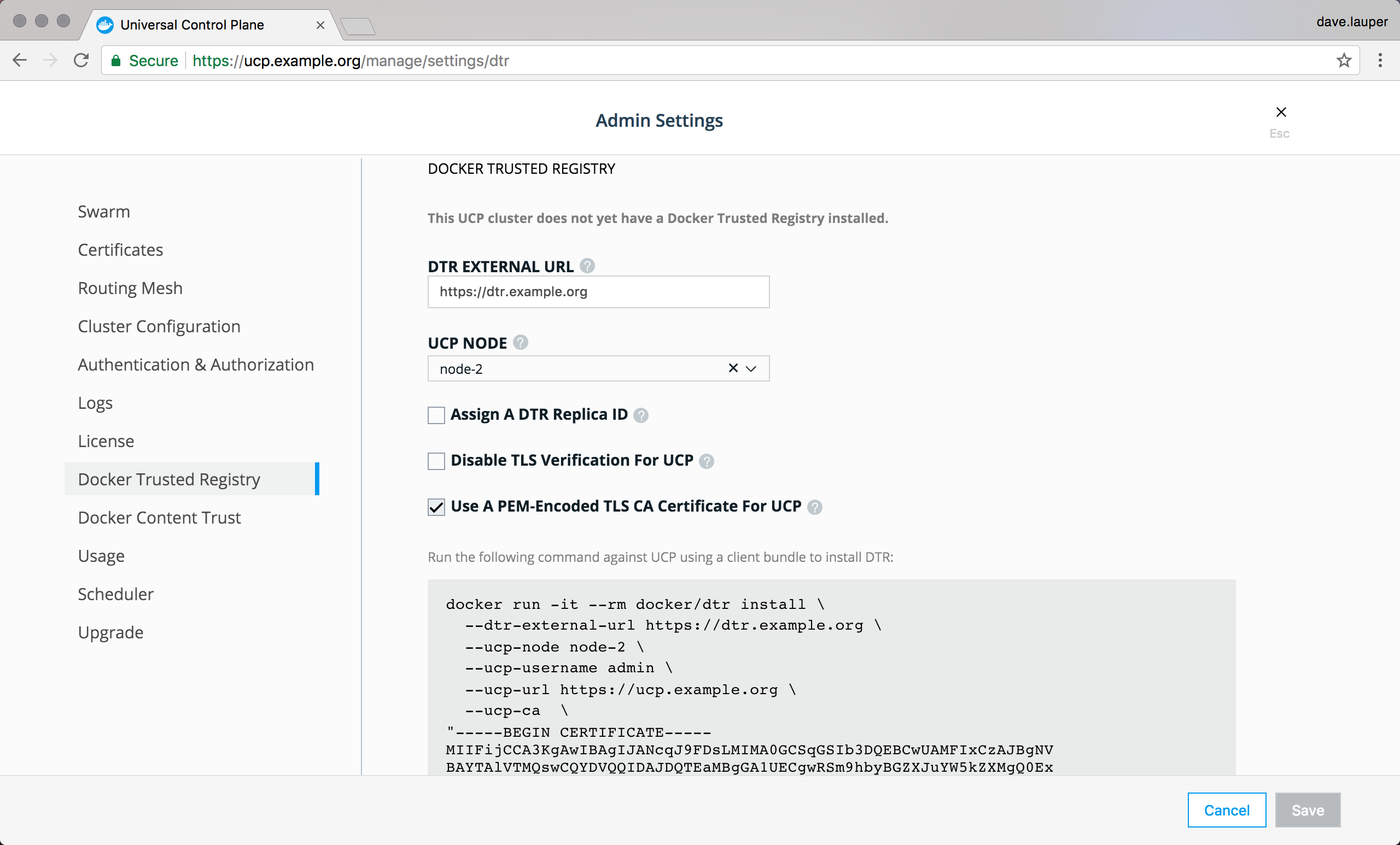Click help icon beside UCP Node label
Viewport: 1400px width, 845px height.
point(520,343)
